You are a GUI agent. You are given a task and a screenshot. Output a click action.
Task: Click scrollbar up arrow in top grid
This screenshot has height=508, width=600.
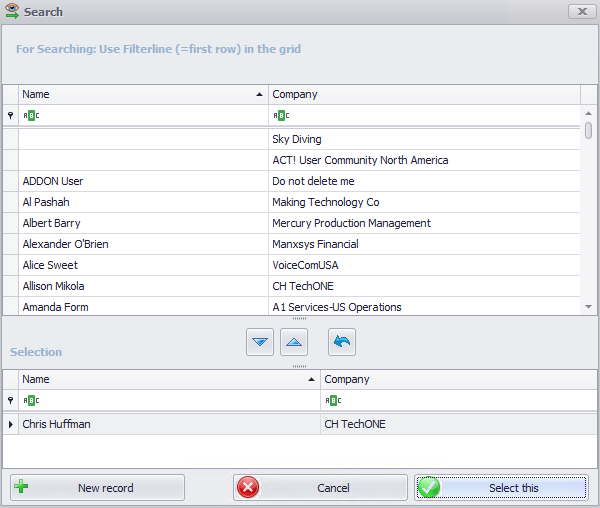pyautogui.click(x=589, y=113)
